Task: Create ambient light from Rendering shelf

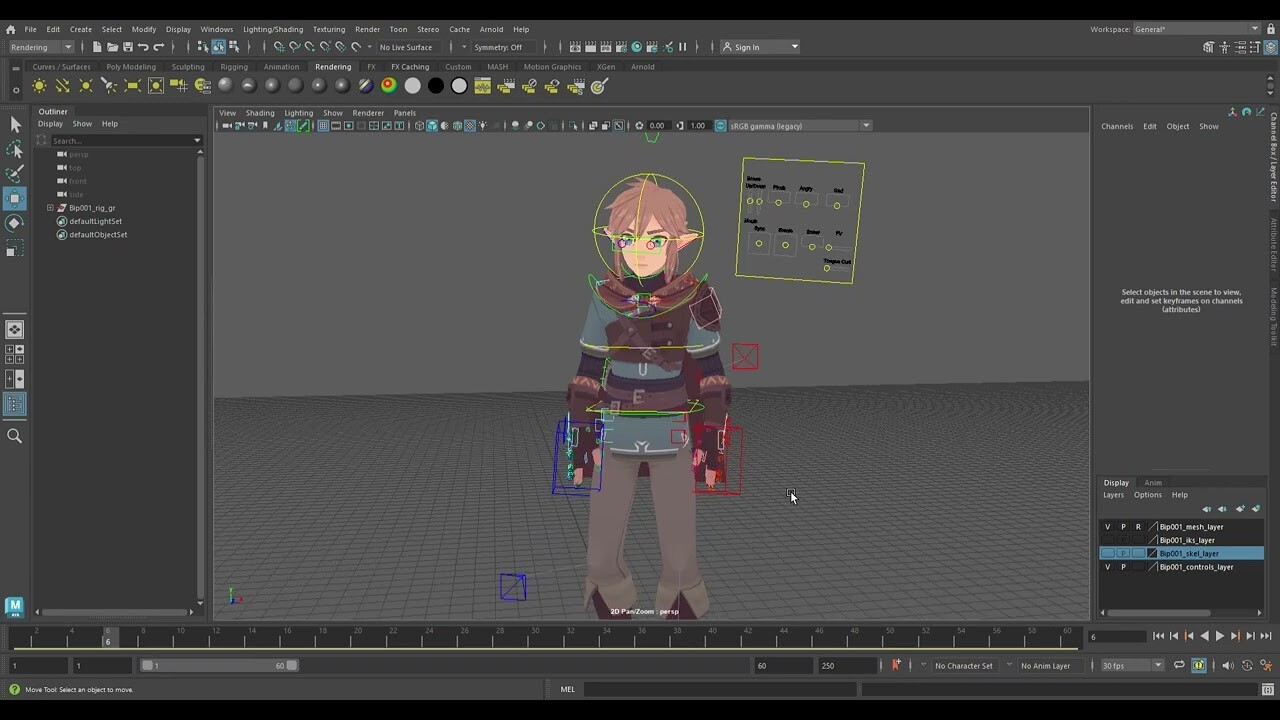Action: [x=39, y=86]
